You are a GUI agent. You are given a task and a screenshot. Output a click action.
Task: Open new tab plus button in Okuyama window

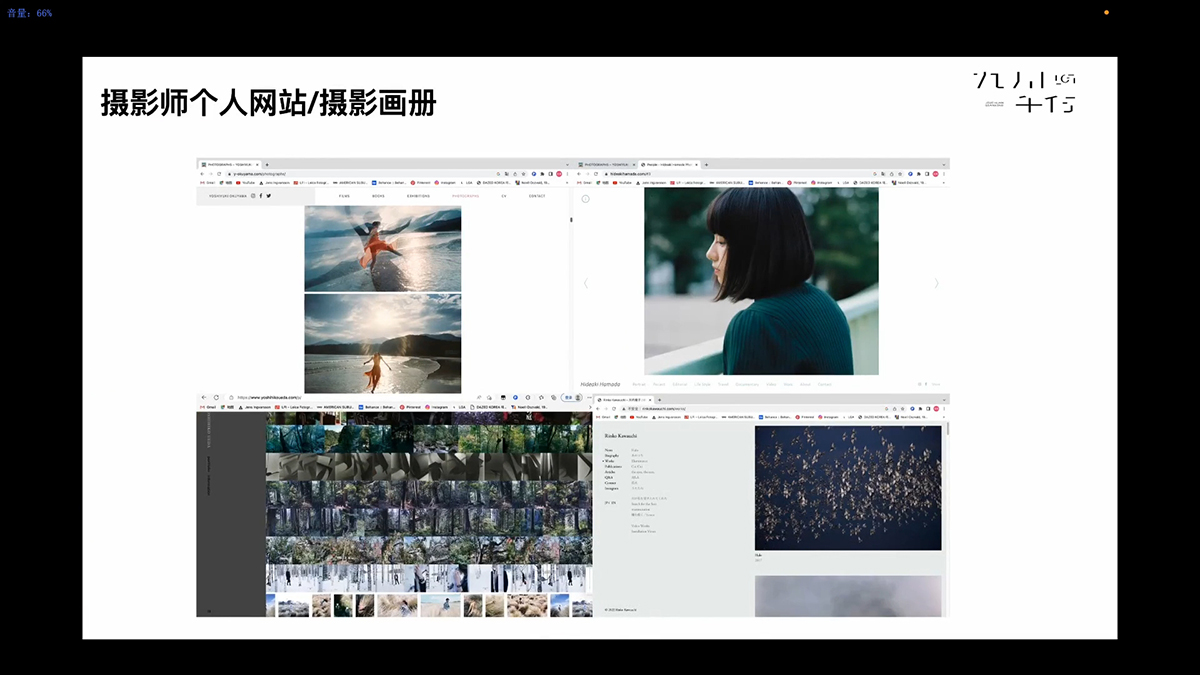[267, 164]
